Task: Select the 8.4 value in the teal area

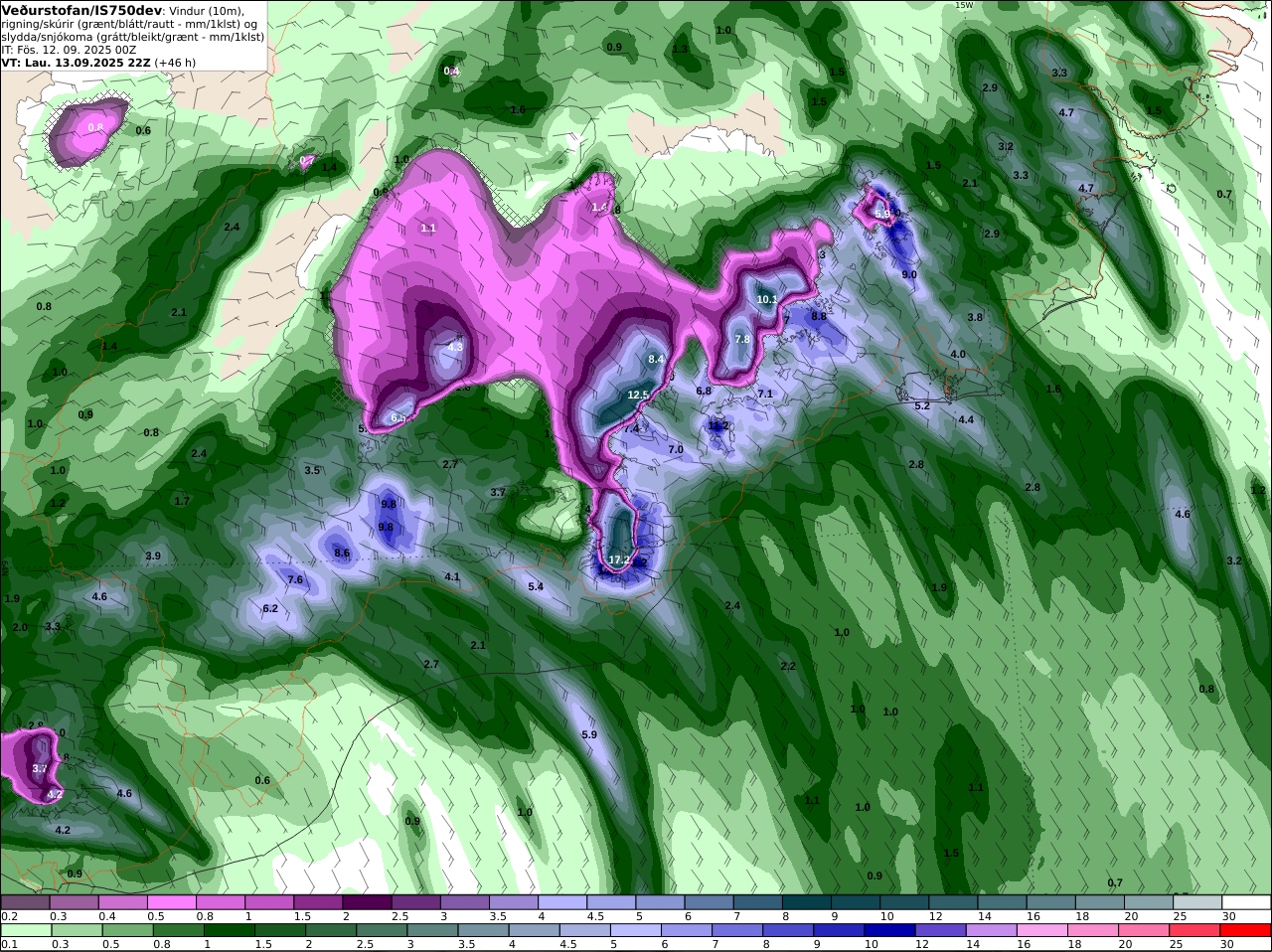Action: 656,359
